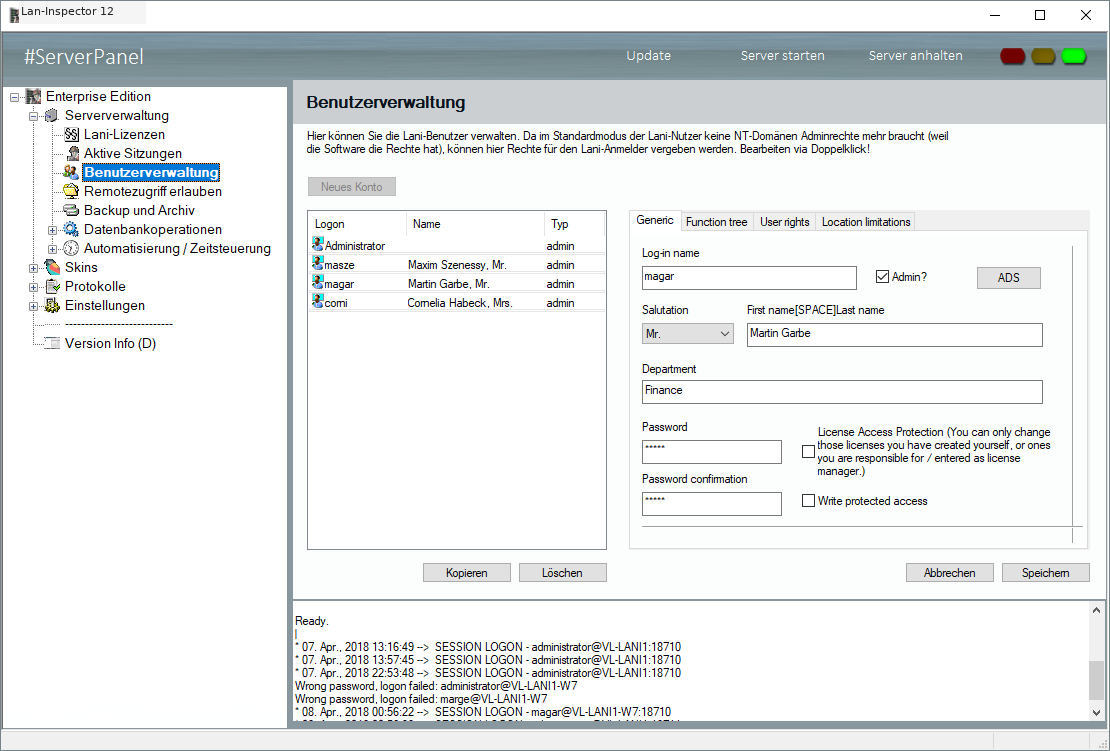1110x751 pixels.
Task: Click the Password field
Action: pos(711,452)
